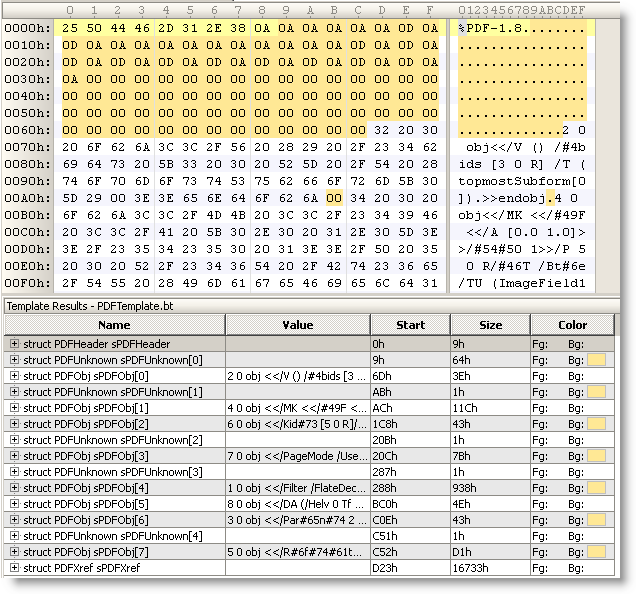Expand the sPDFUnknown[0] tree node
Screen dimensions: 636x594
15,359
